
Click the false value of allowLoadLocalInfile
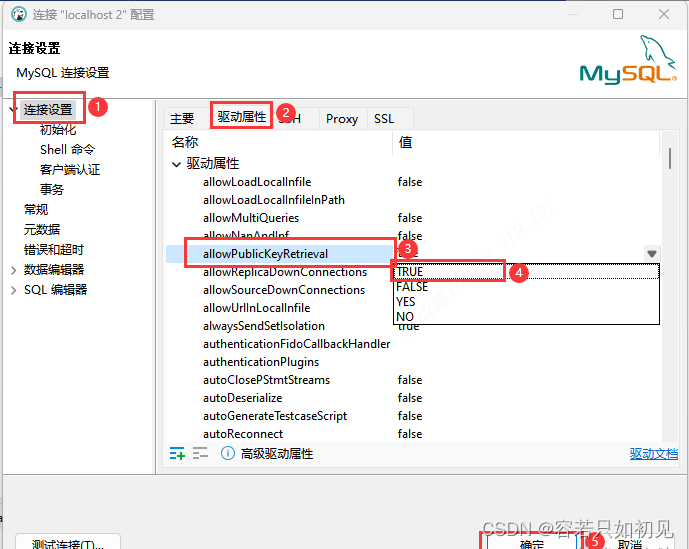(410, 182)
